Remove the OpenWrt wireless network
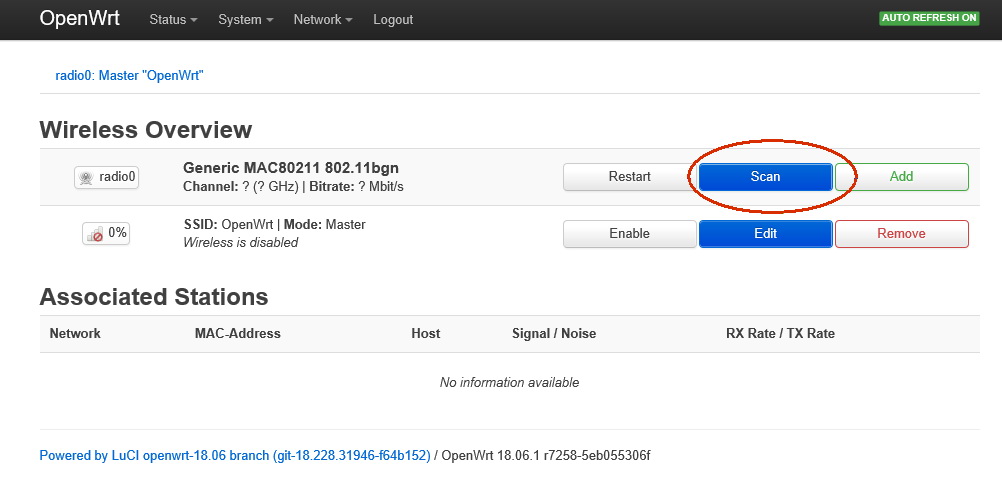This screenshot has width=1002, height=490. coord(902,234)
